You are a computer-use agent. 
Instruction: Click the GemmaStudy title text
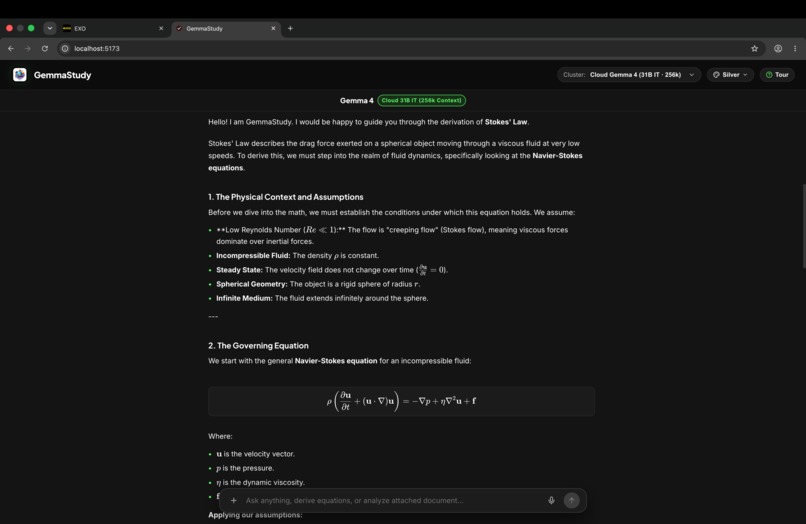62,75
